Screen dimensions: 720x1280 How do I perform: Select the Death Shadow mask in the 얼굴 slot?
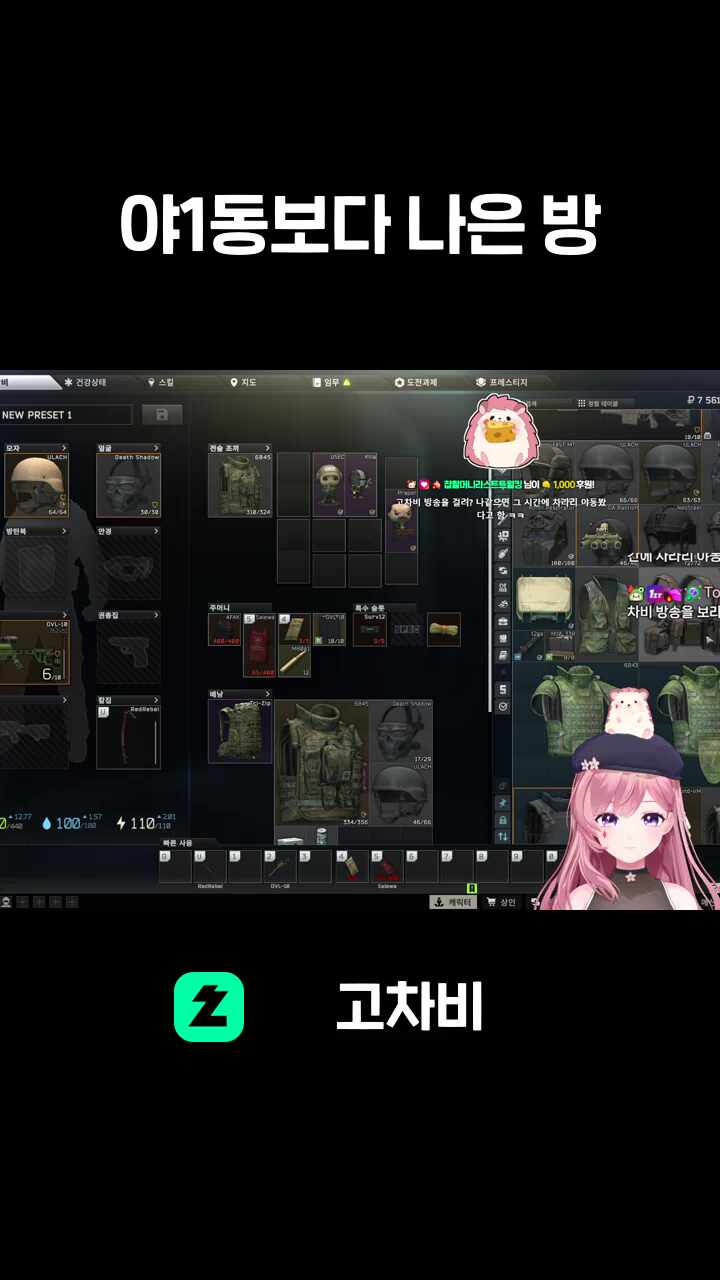[x=128, y=485]
